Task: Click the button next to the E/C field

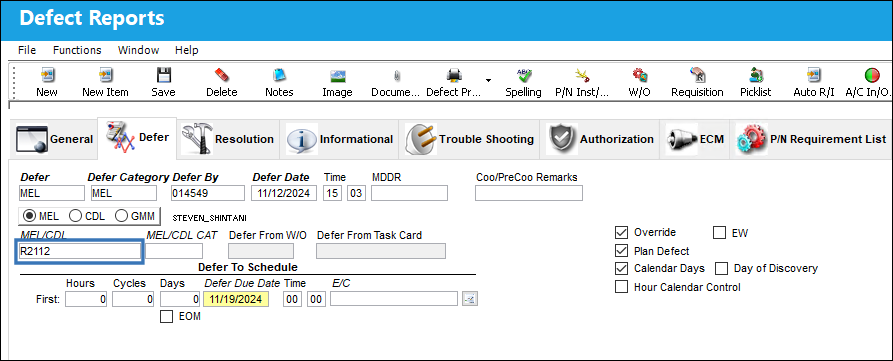Action: click(x=470, y=299)
